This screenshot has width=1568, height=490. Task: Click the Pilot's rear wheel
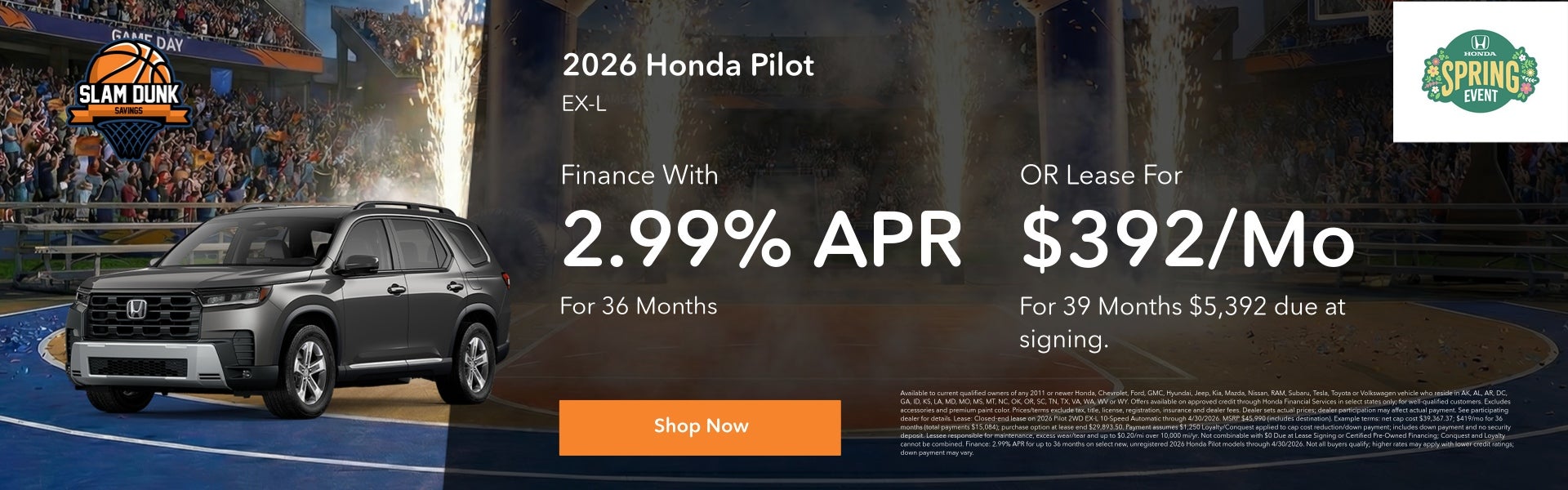(x=474, y=359)
